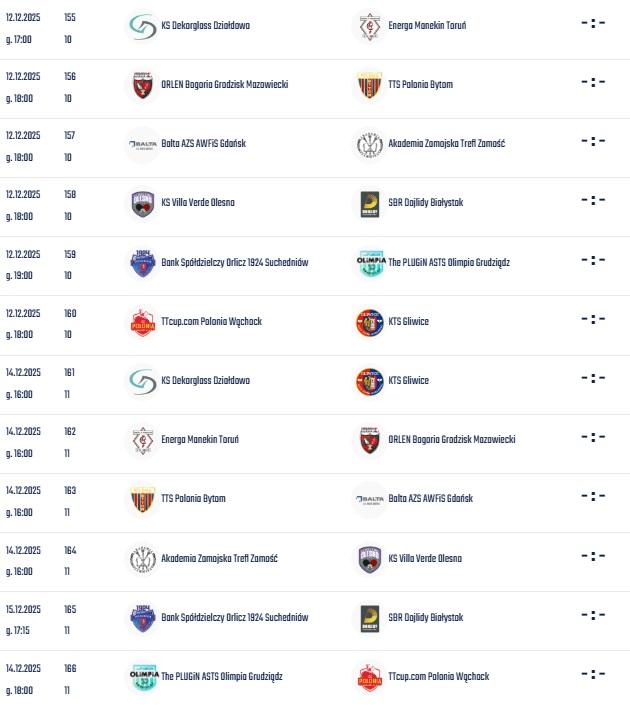630x707 pixels.
Task: Click ORLEN Bogoria logo in match 156
Action: 143,85
